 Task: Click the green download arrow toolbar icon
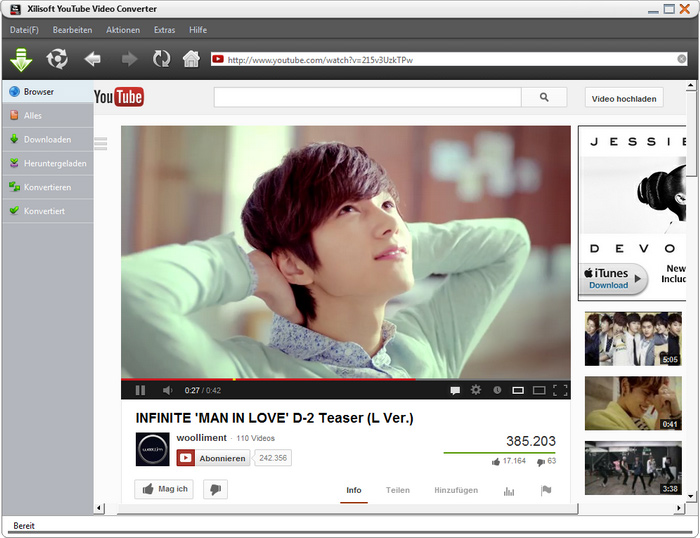click(x=21, y=59)
